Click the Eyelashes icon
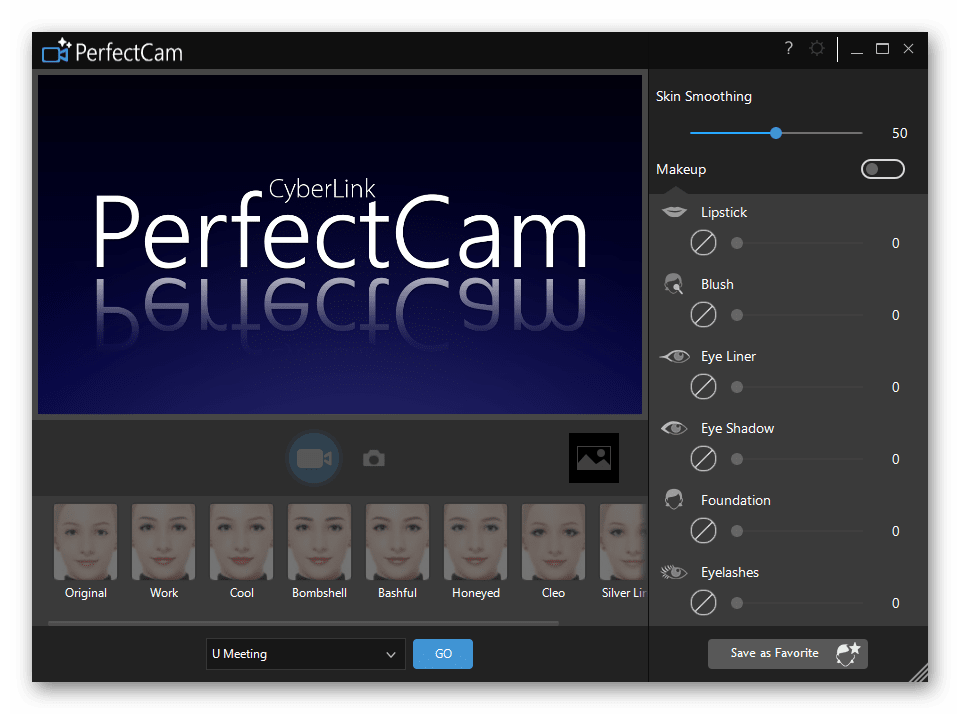The image size is (960, 714). [x=674, y=572]
